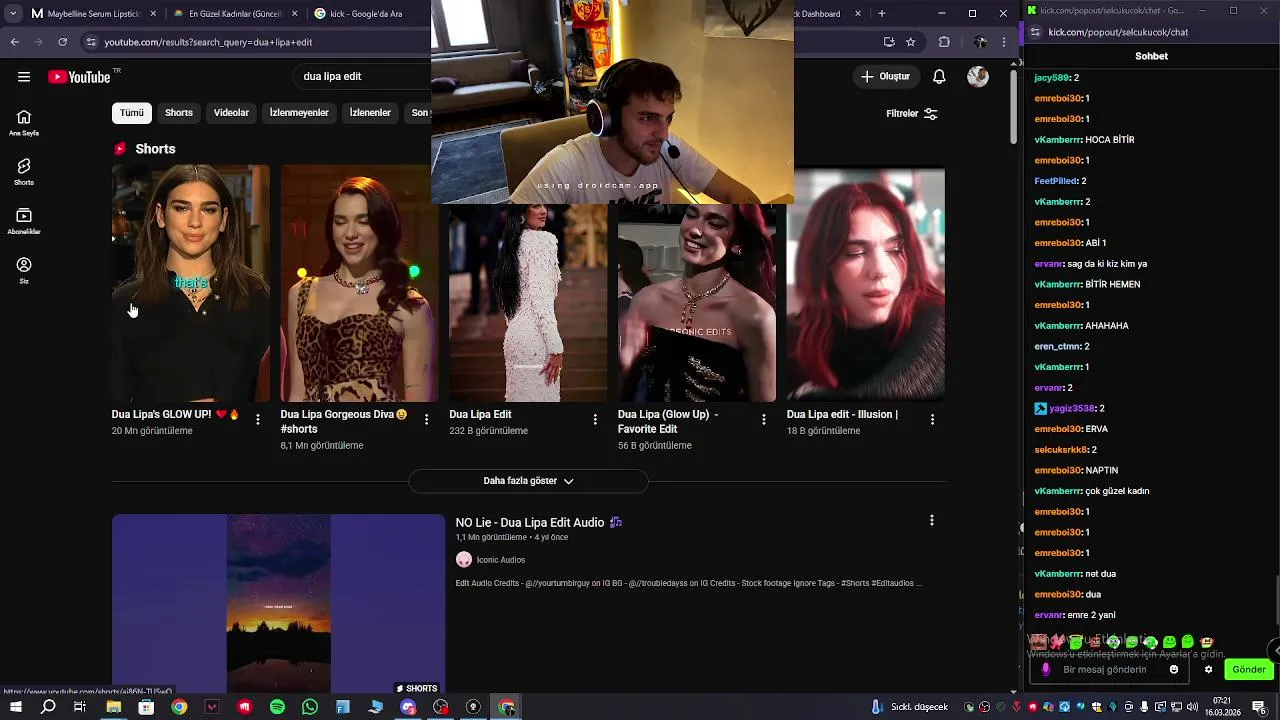
Task: Switch to the Maybelline Serum Lipstick tab
Action: pyautogui.click(x=95, y=14)
